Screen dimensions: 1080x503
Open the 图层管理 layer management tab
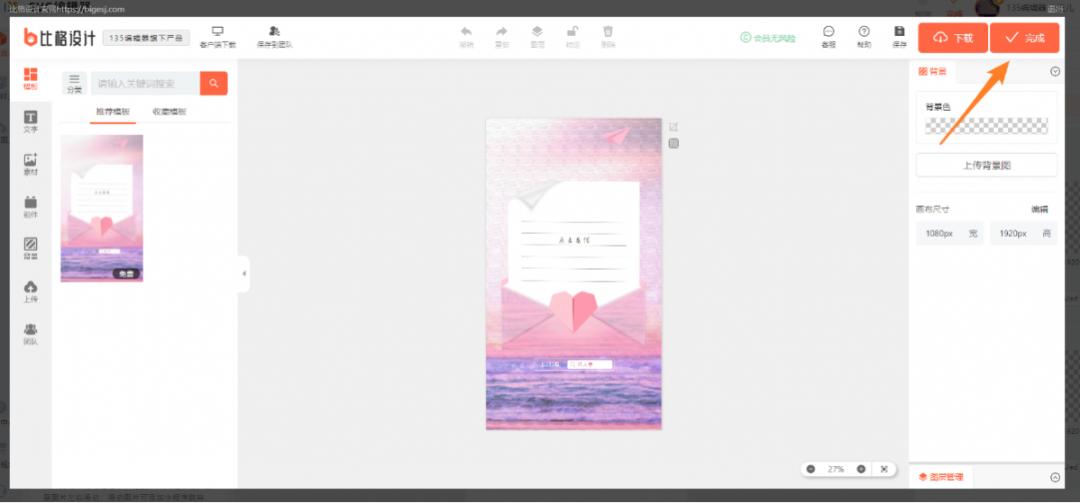tap(941, 477)
